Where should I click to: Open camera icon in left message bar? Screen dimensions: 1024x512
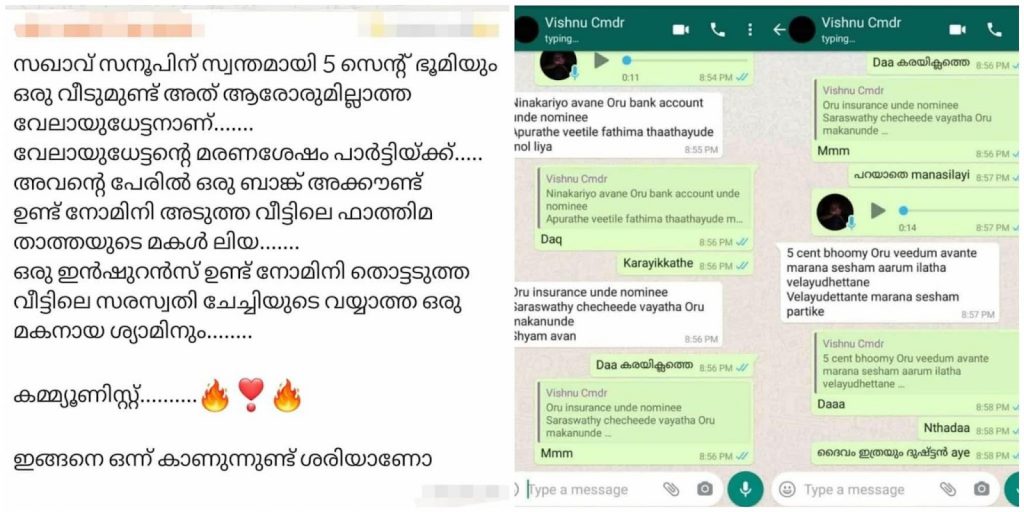pyautogui.click(x=704, y=489)
